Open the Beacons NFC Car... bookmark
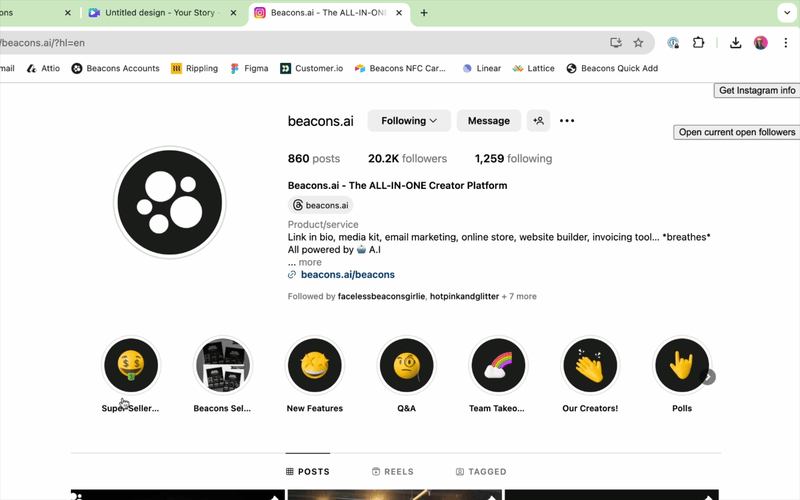Viewport: 800px width, 500px height. click(x=401, y=68)
